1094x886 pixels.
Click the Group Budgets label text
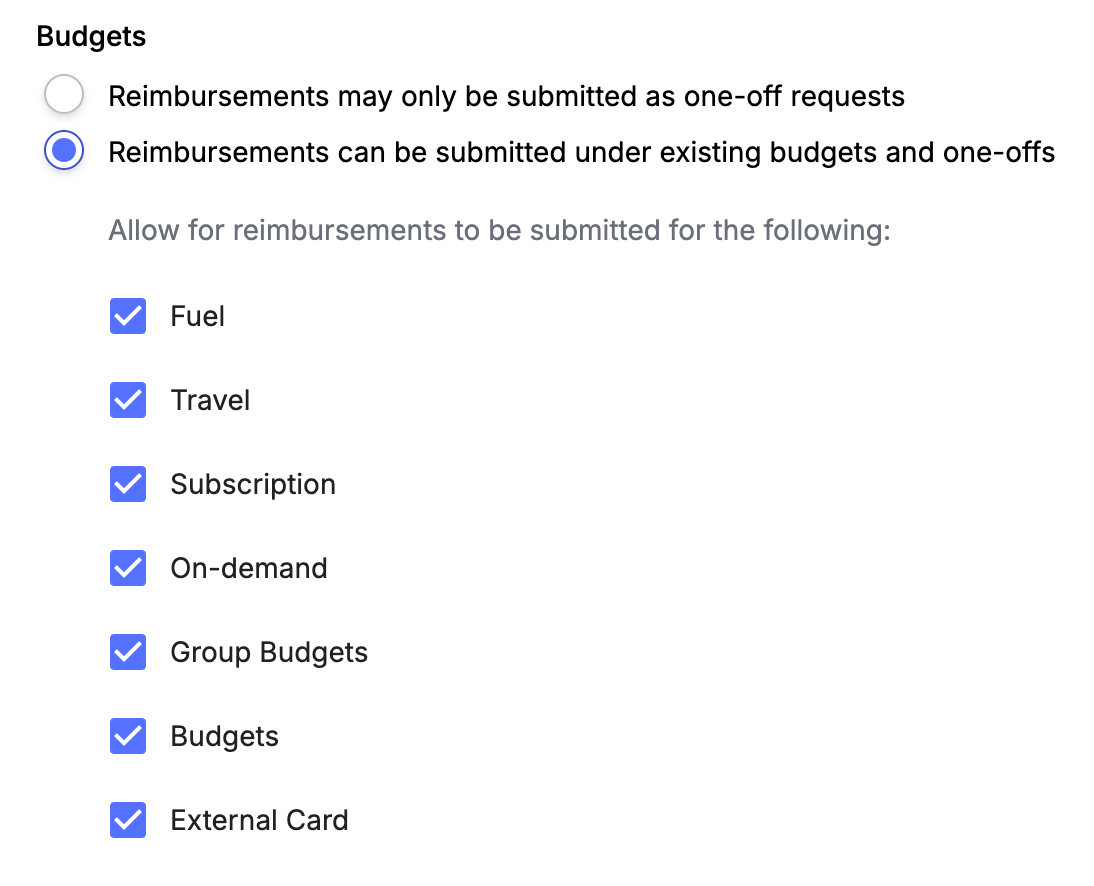point(269,652)
